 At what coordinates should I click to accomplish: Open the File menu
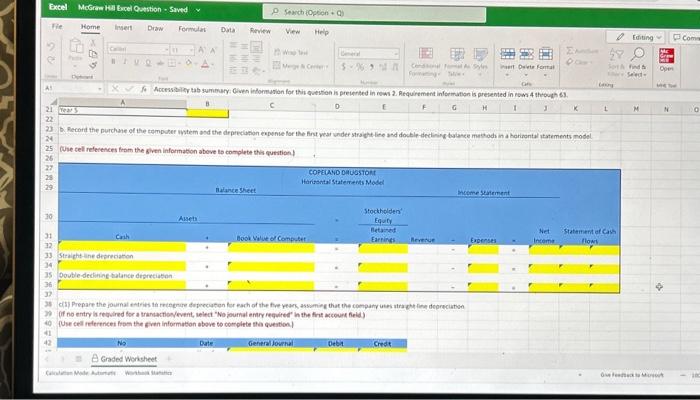click(57, 26)
